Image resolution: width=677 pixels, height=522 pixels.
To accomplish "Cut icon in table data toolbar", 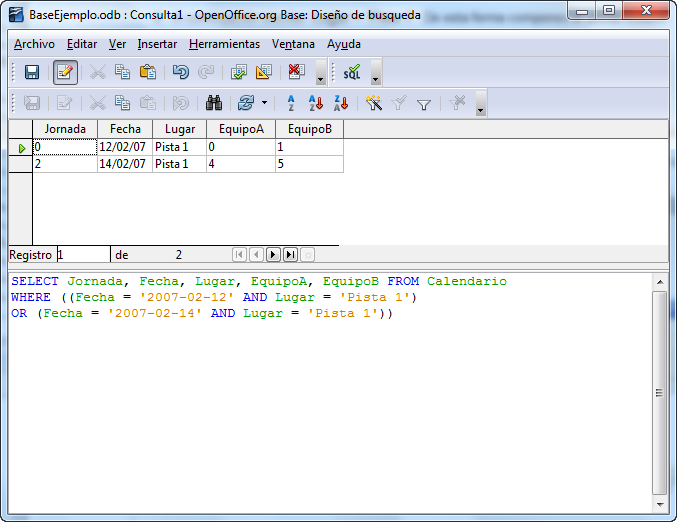I will click(x=98, y=103).
